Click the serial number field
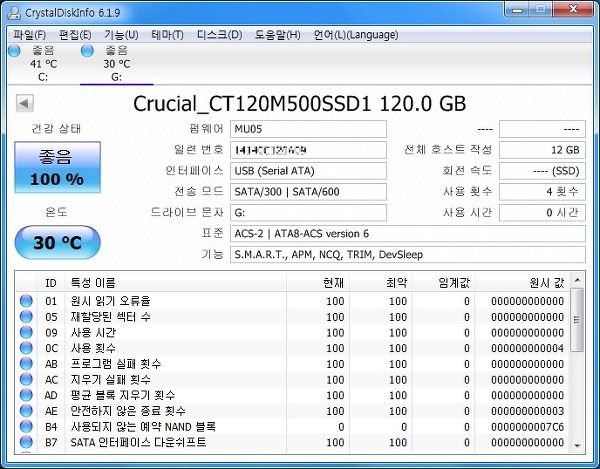 [308, 150]
